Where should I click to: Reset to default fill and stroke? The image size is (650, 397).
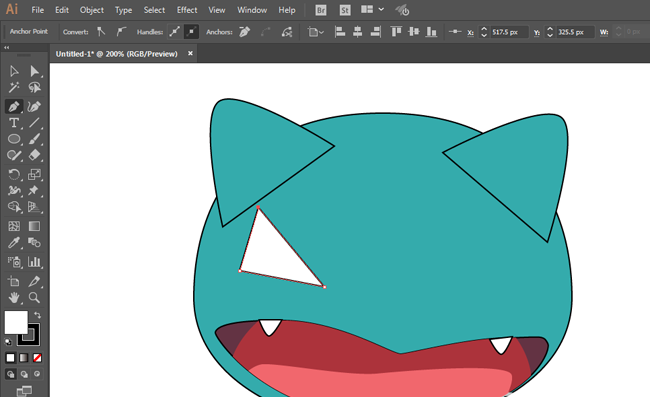pyautogui.click(x=8, y=342)
